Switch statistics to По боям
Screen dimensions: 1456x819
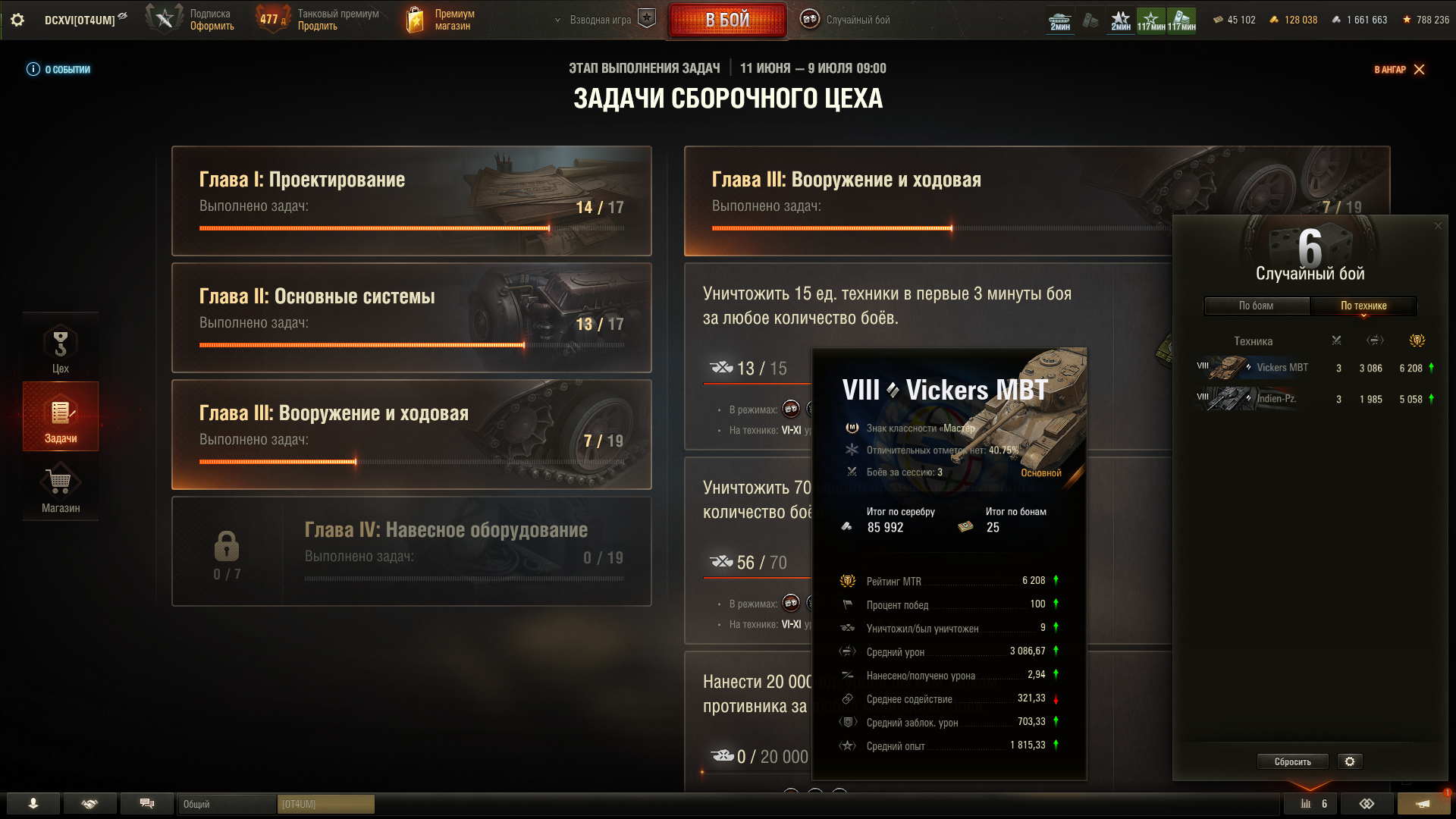pos(1257,306)
